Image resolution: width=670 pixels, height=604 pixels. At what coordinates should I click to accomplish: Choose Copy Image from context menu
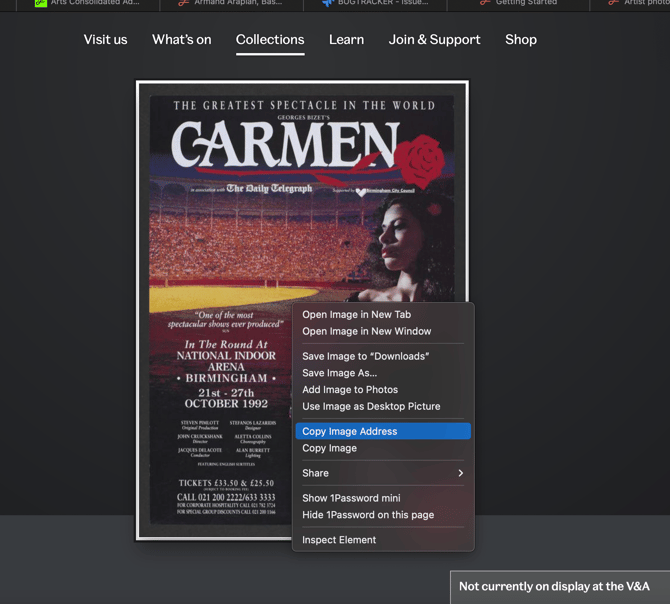click(383, 448)
